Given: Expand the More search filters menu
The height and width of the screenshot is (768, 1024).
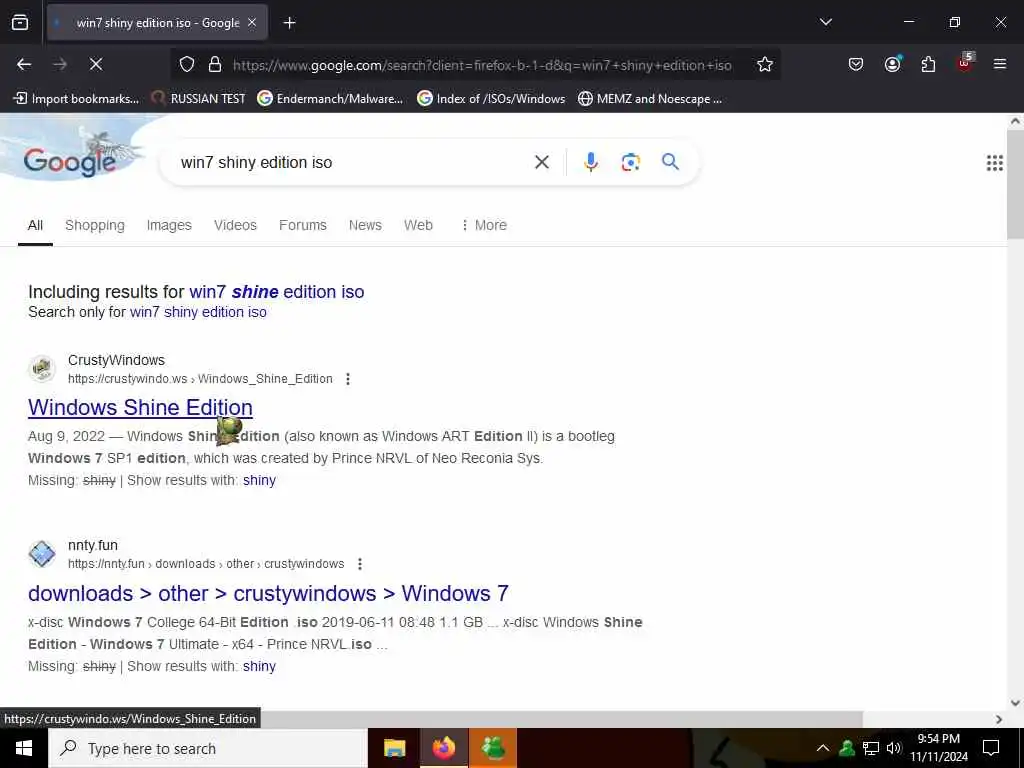Looking at the screenshot, I should 484,225.
